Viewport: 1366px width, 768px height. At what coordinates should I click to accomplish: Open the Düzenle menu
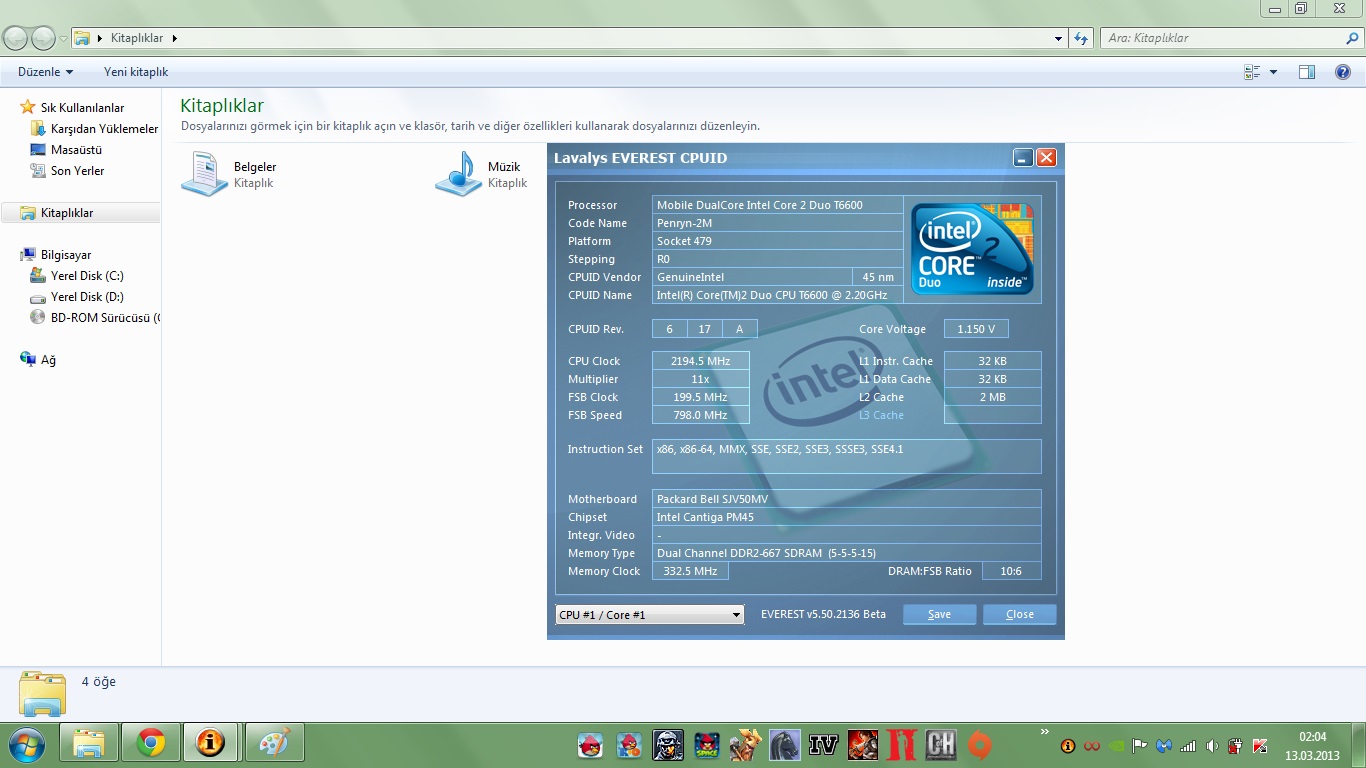[x=46, y=72]
